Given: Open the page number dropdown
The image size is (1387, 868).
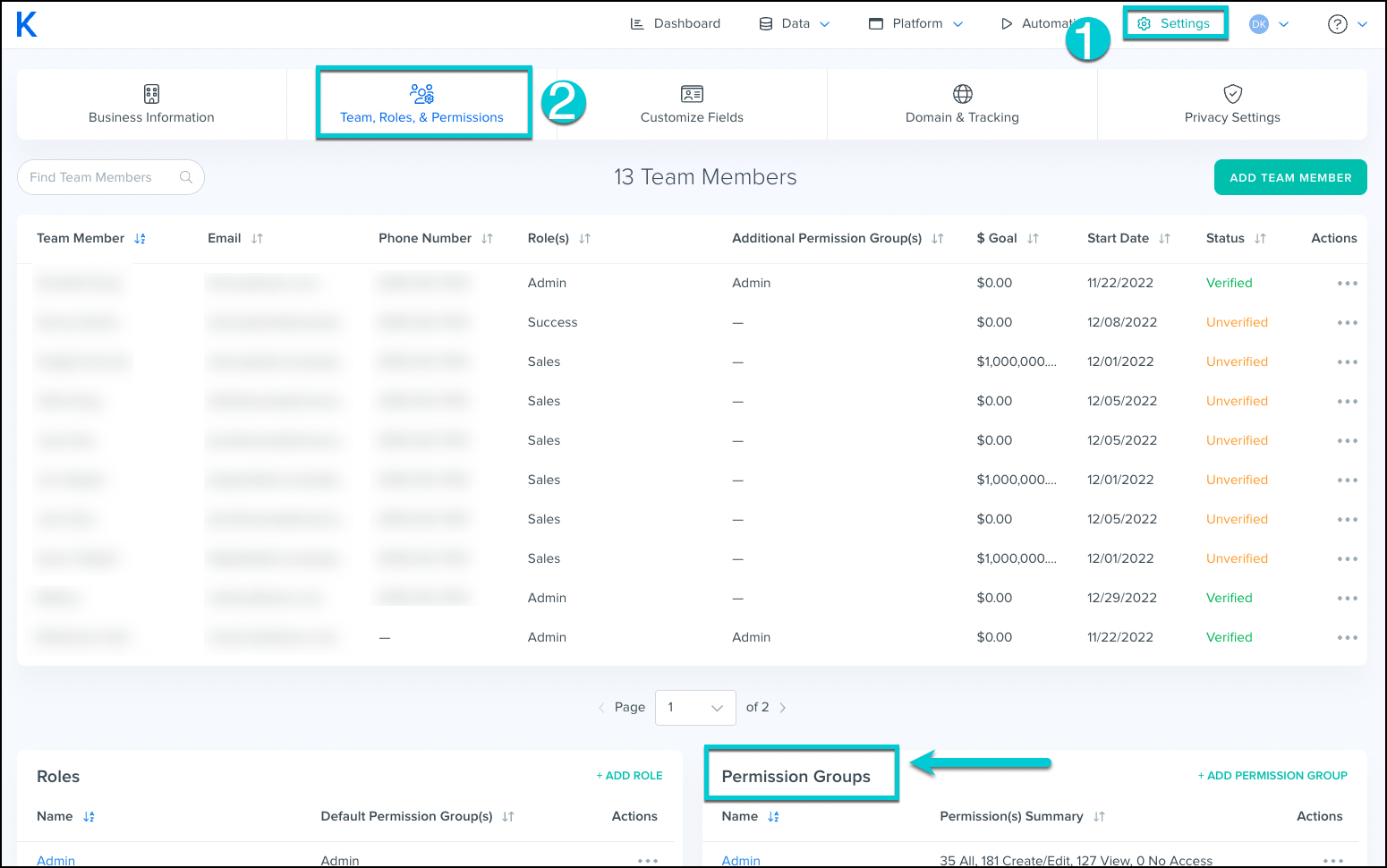Looking at the screenshot, I should pyautogui.click(x=695, y=708).
